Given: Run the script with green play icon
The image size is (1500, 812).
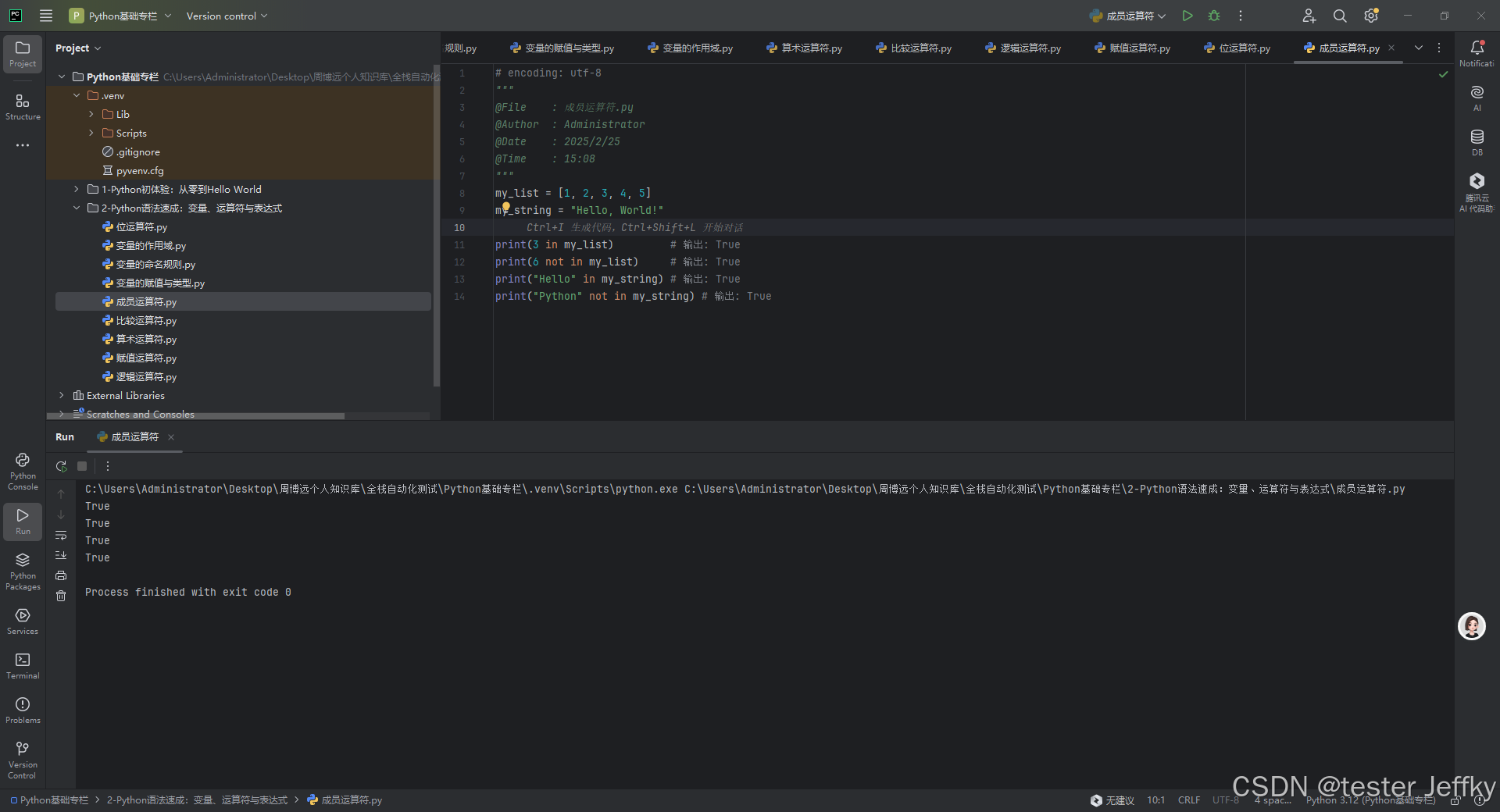Looking at the screenshot, I should click(x=1187, y=16).
